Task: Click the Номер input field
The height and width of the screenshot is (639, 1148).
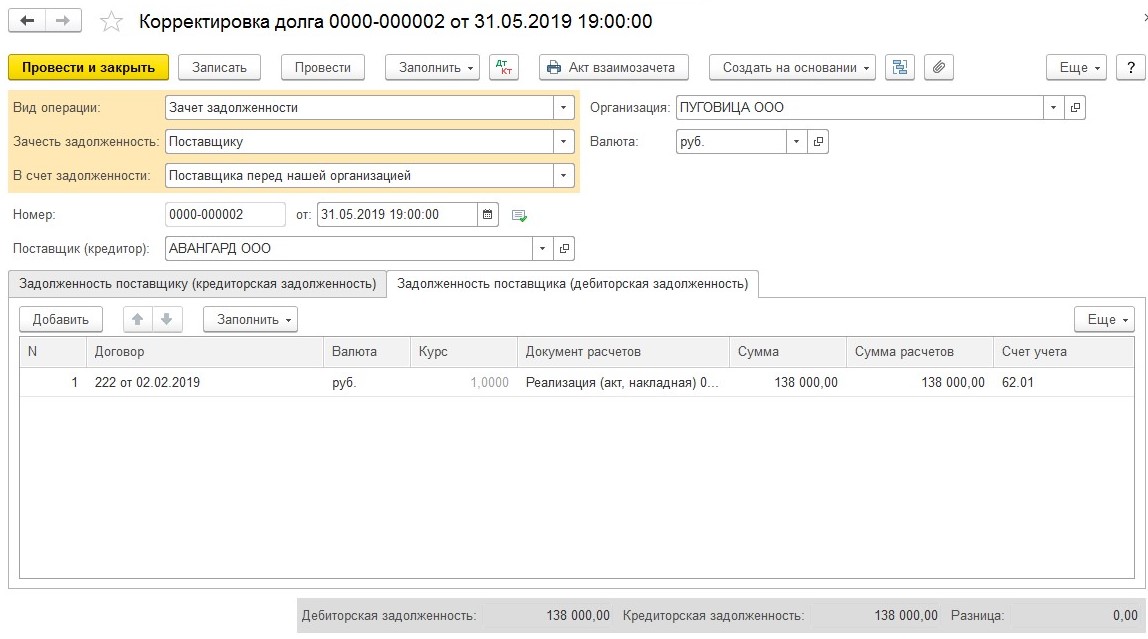Action: click(x=225, y=214)
